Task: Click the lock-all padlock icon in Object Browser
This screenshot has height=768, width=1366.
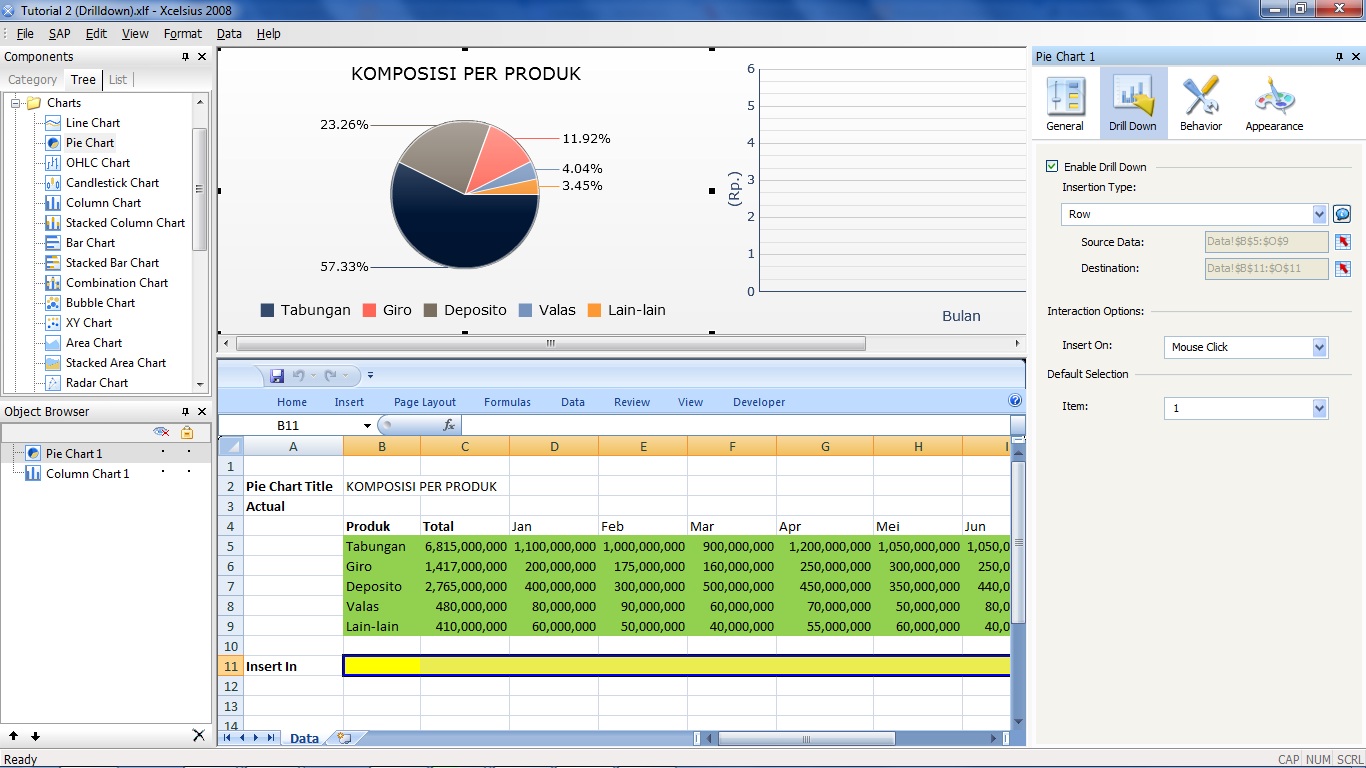Action: point(187,432)
